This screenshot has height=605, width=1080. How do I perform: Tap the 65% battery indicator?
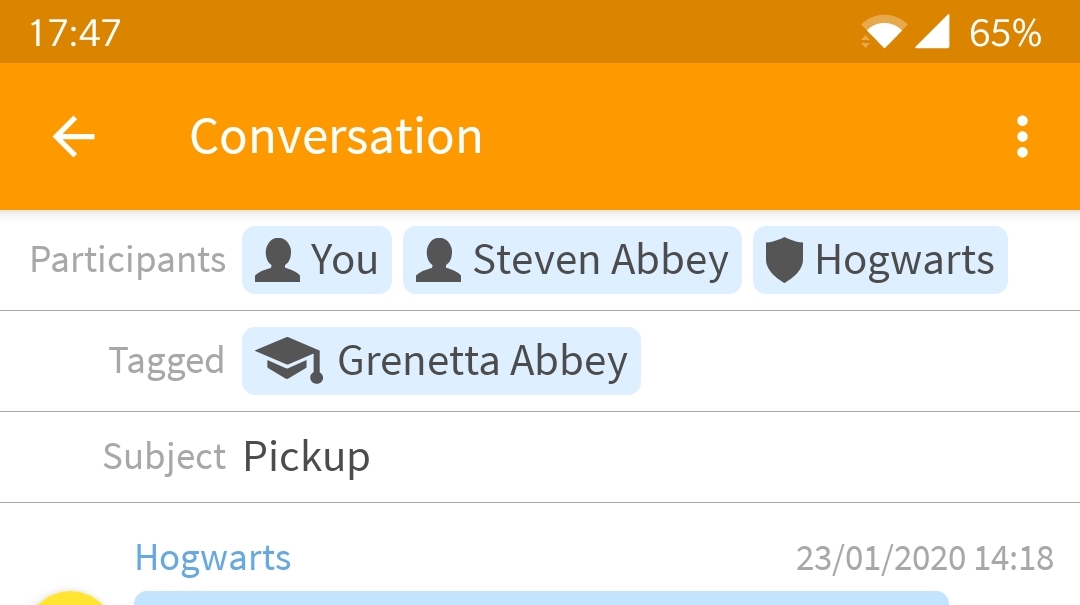pyautogui.click(x=1005, y=33)
